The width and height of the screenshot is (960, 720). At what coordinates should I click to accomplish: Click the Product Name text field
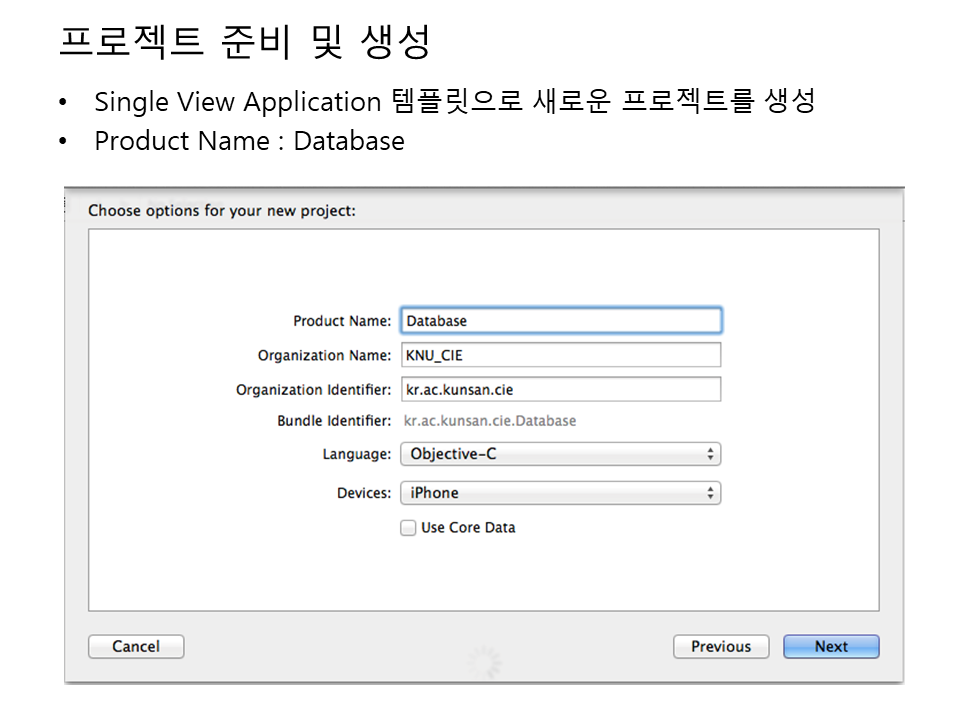(560, 321)
